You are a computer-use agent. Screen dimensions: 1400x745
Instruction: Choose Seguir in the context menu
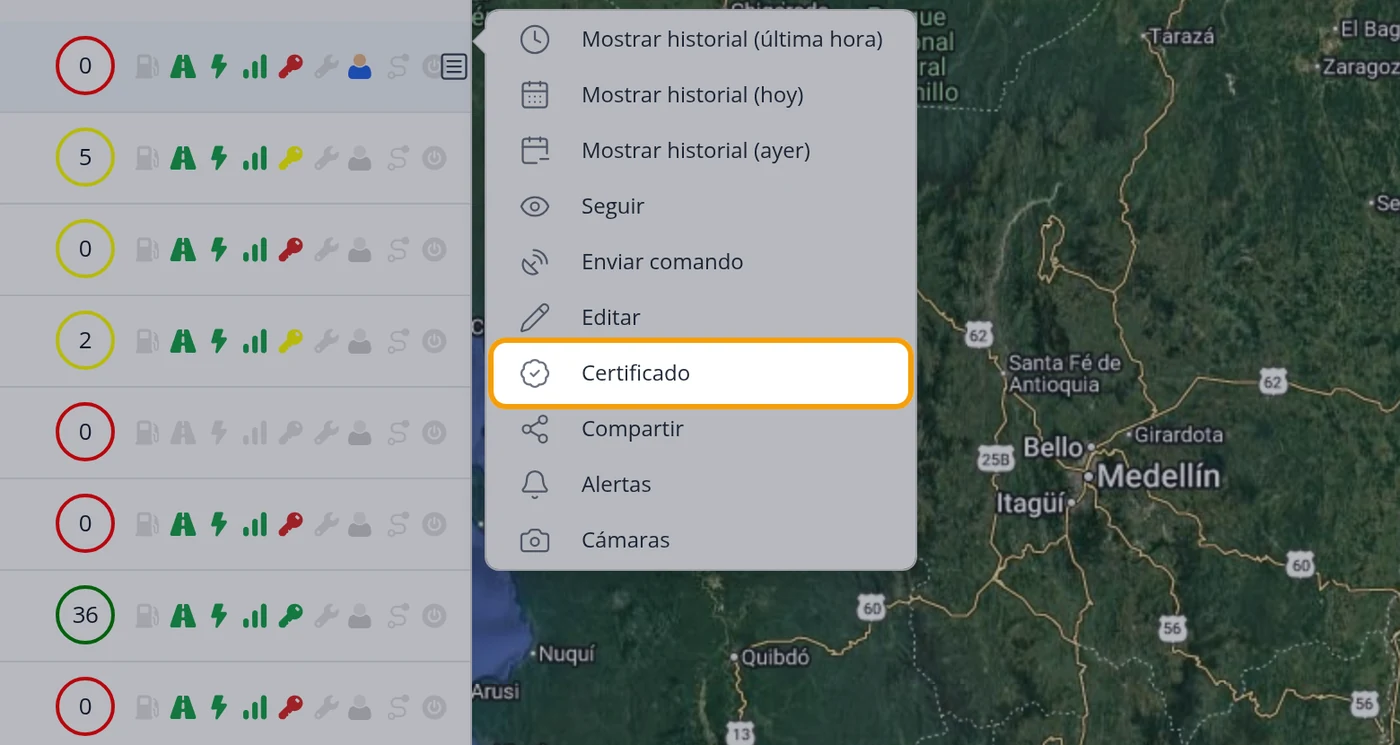701,206
